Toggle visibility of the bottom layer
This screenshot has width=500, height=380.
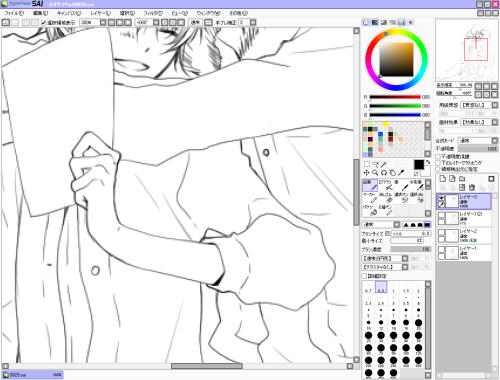[441, 250]
